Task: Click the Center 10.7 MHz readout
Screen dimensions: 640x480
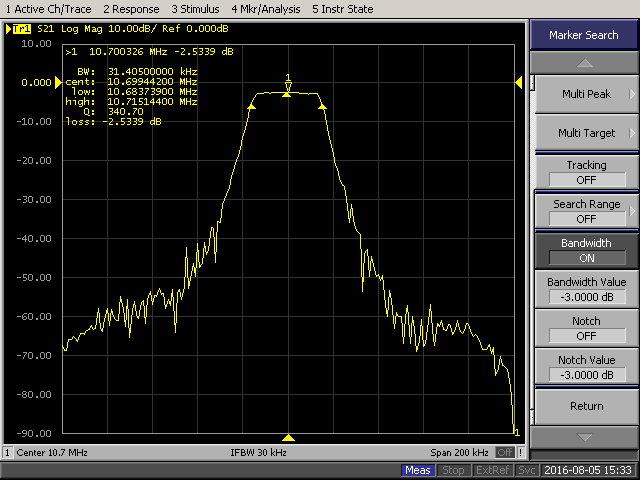Action: [x=52, y=453]
